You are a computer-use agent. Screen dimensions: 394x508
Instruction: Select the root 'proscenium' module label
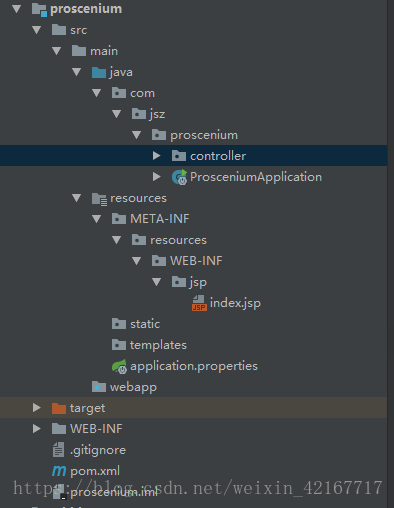click(86, 9)
